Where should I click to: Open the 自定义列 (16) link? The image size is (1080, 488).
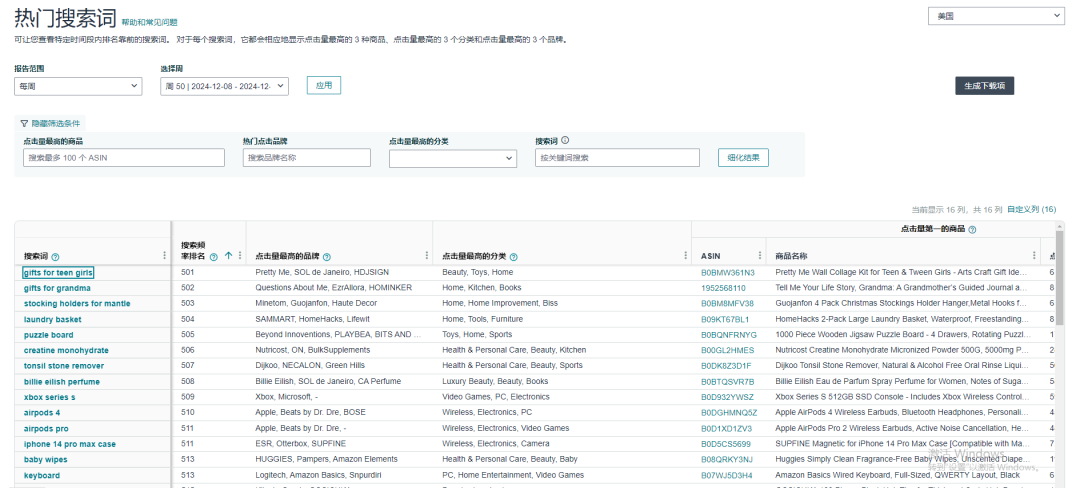point(1031,209)
